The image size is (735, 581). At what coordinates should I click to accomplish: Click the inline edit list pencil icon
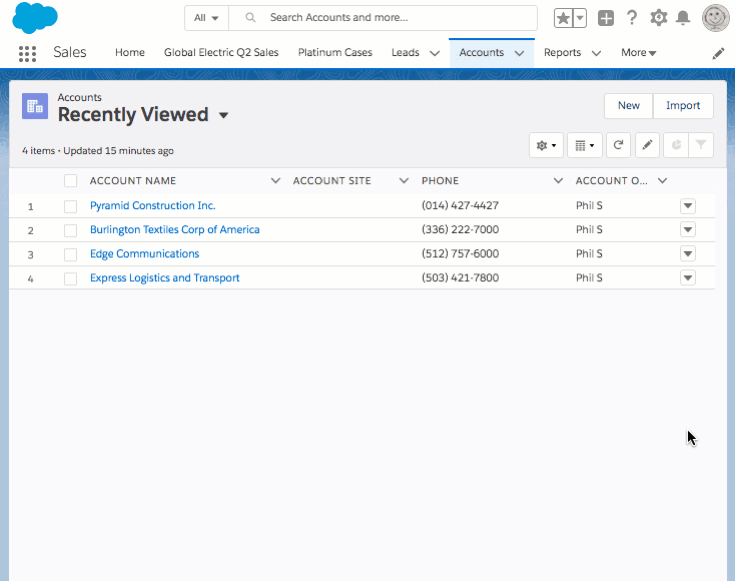(x=647, y=145)
